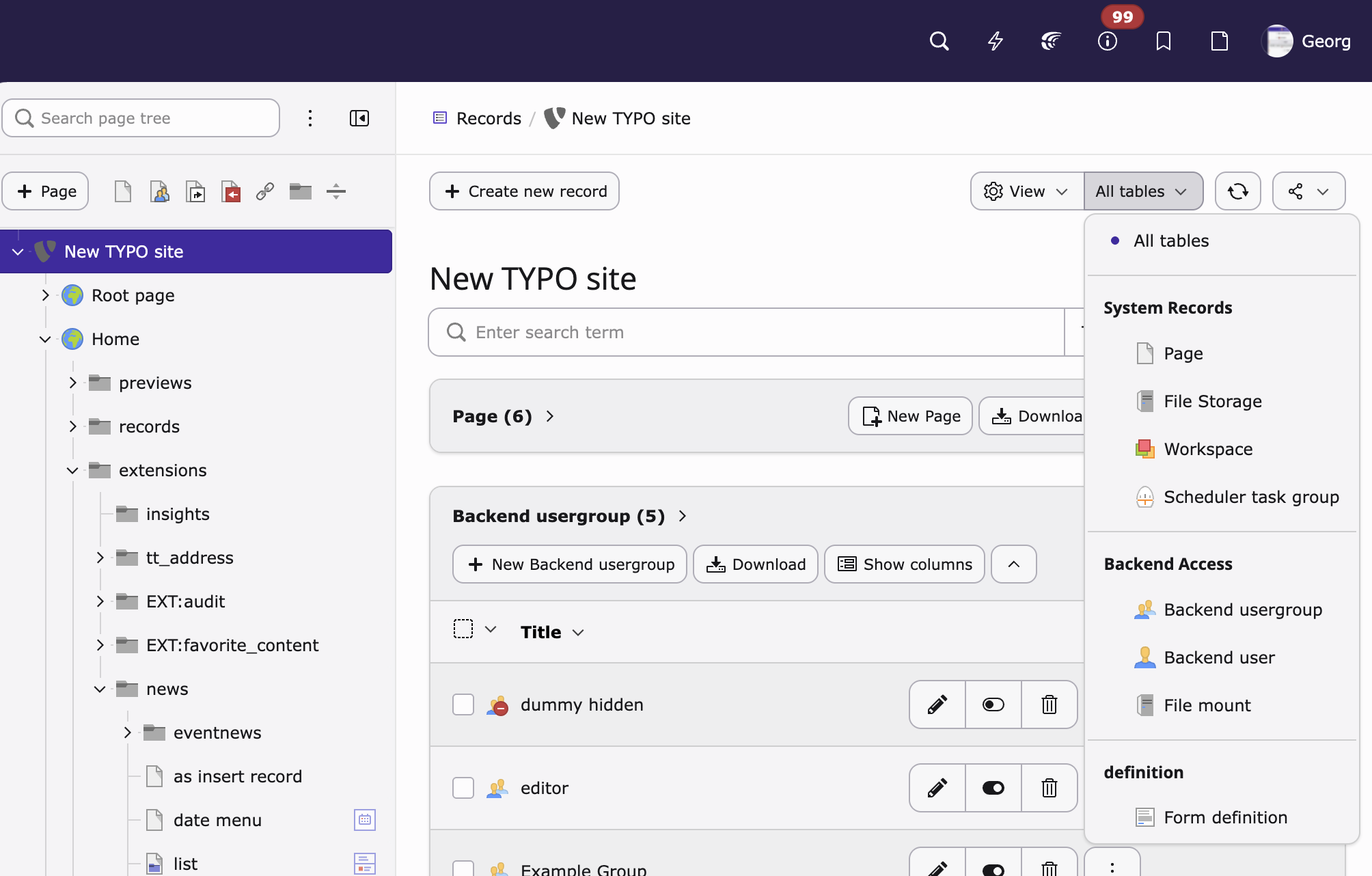Select New TYPO site tree root

click(x=196, y=251)
